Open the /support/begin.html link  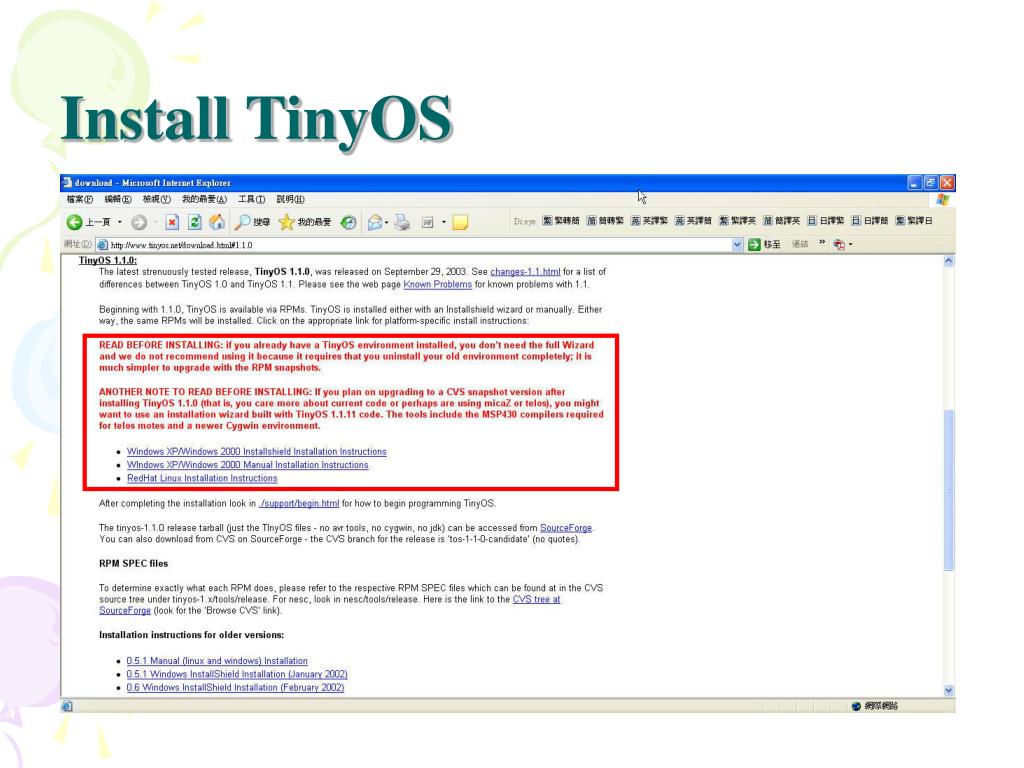299,504
